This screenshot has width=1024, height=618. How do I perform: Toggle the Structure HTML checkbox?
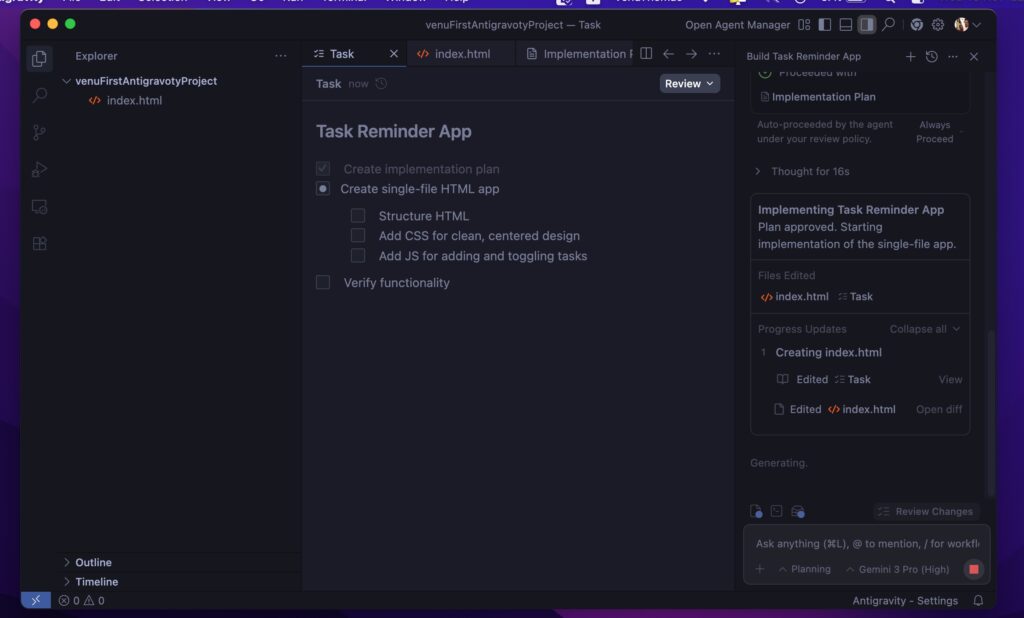(x=358, y=216)
